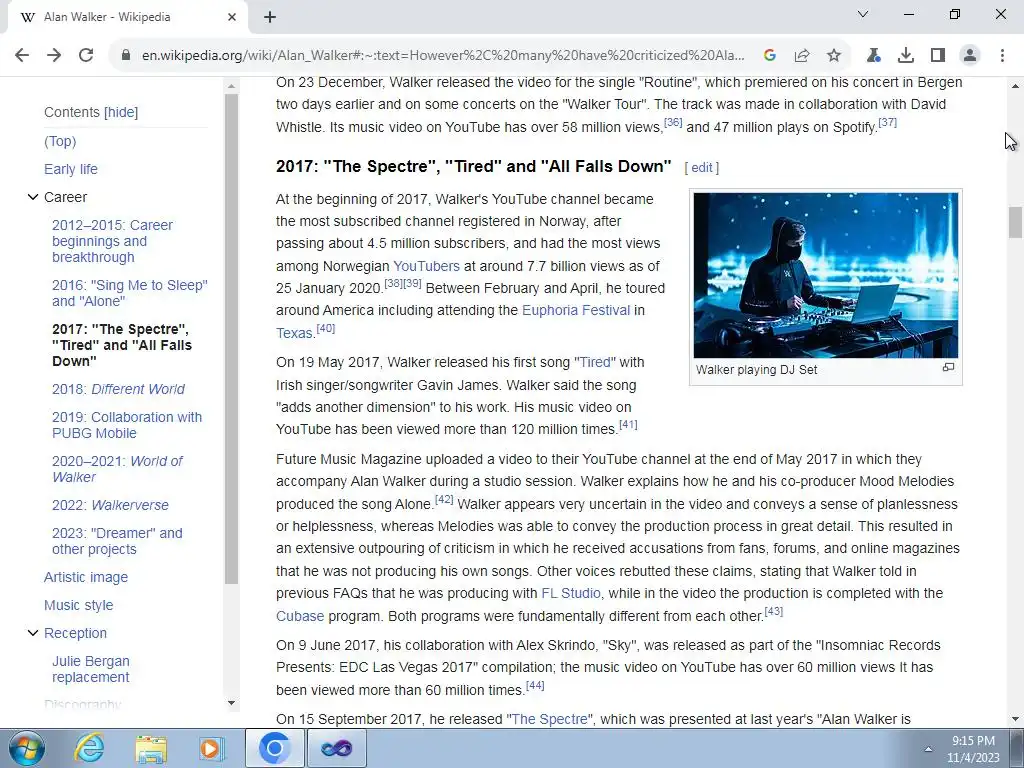Go to Music style section

tap(78, 605)
